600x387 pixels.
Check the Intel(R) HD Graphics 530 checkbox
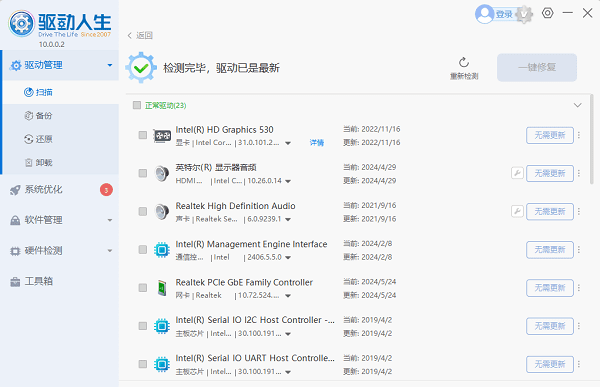coord(143,135)
